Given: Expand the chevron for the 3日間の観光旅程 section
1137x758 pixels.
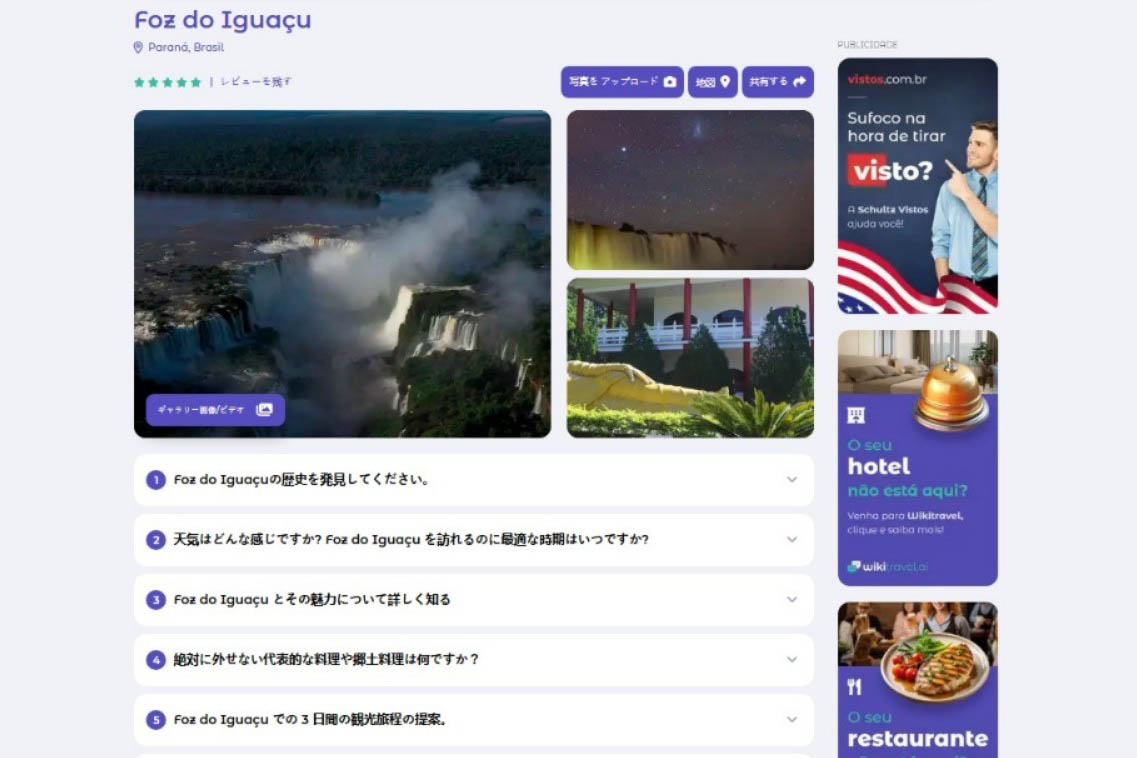Looking at the screenshot, I should [792, 720].
